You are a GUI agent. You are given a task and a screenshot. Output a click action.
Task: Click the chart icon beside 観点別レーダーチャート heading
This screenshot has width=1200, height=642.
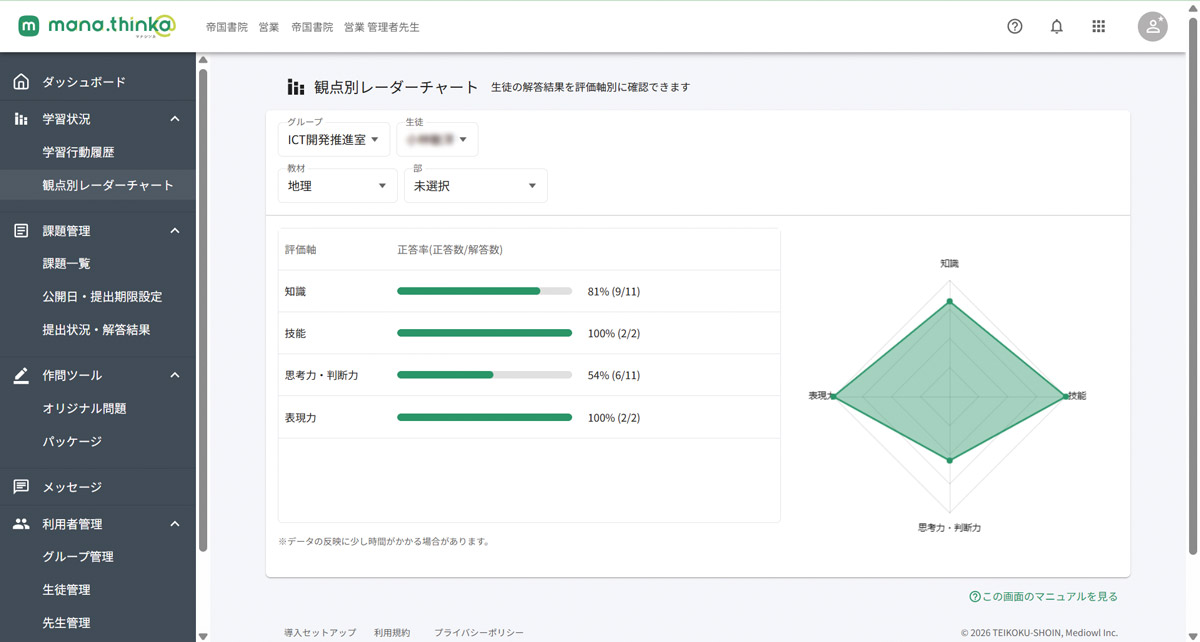click(x=296, y=87)
